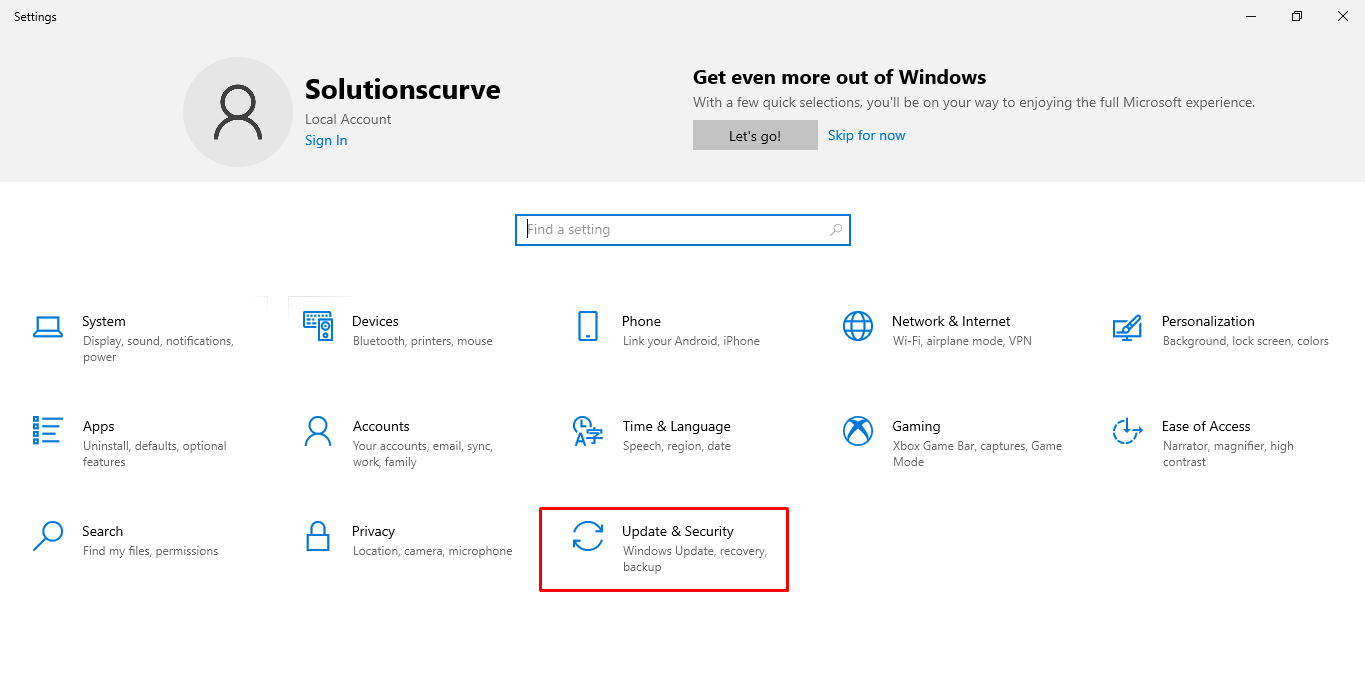
Task: Open the Gaming category title
Action: click(916, 426)
